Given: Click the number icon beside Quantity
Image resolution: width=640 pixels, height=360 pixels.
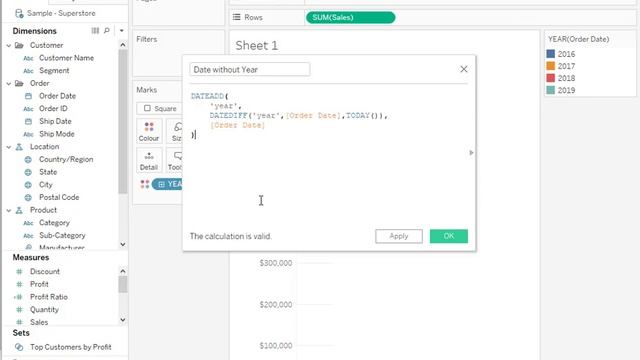Looking at the screenshot, I should 19,310.
